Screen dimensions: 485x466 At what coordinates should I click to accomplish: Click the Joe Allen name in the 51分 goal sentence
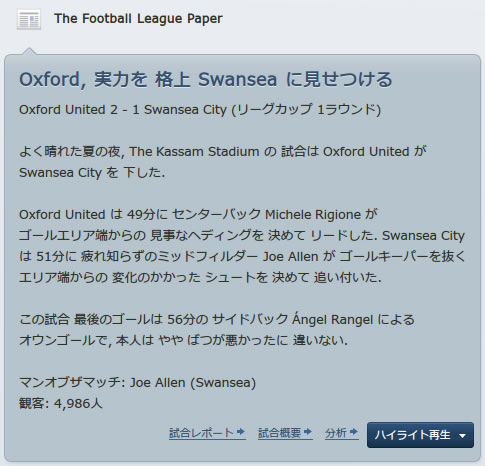point(291,256)
